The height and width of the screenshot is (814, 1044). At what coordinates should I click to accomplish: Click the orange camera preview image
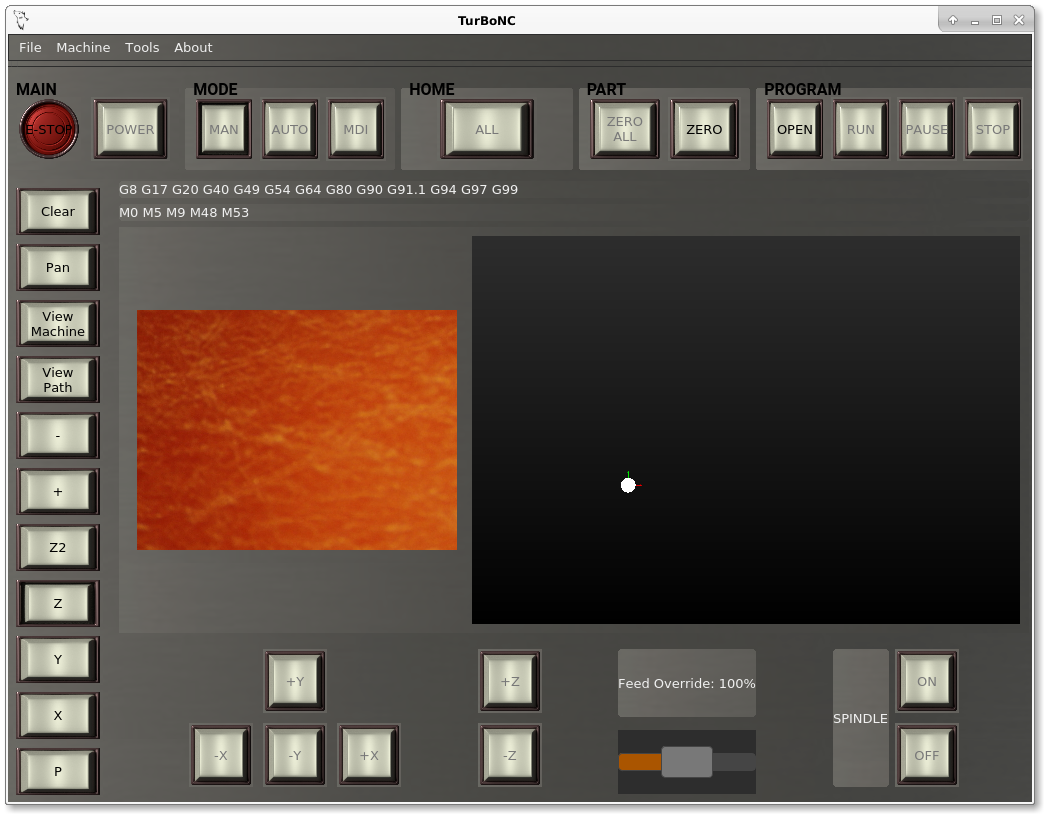[x=297, y=429]
